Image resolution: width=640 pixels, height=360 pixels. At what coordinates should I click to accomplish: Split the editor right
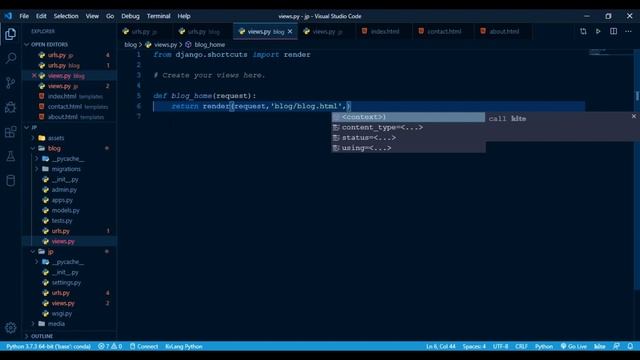pyautogui.click(x=613, y=31)
